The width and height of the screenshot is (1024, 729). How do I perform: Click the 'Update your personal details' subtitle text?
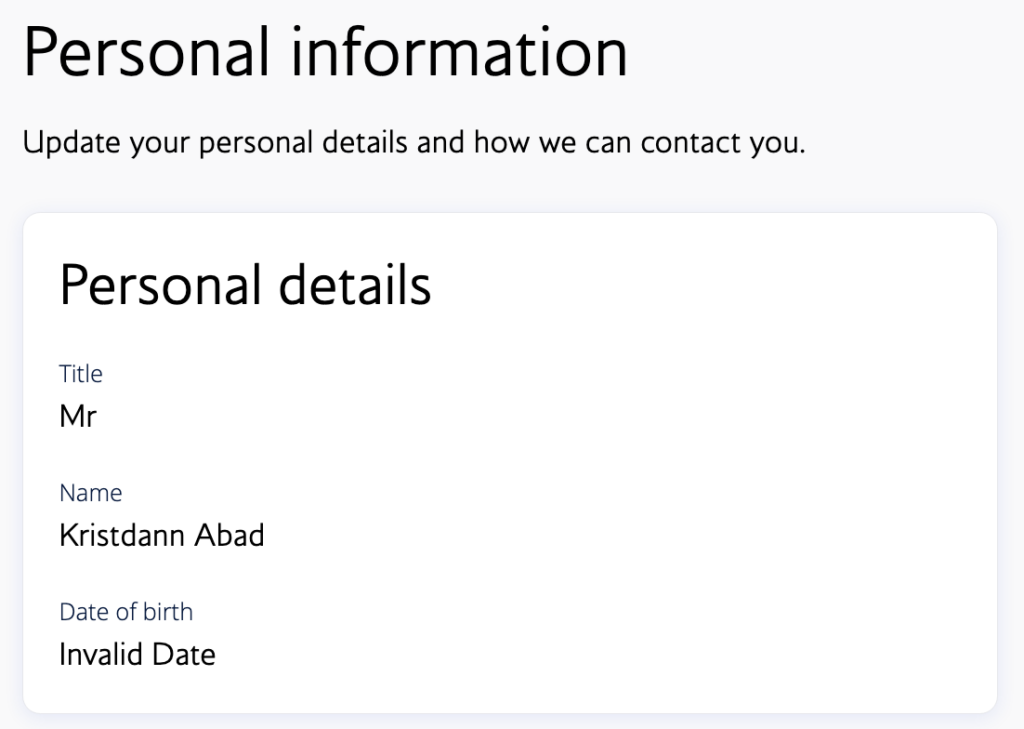coord(413,143)
